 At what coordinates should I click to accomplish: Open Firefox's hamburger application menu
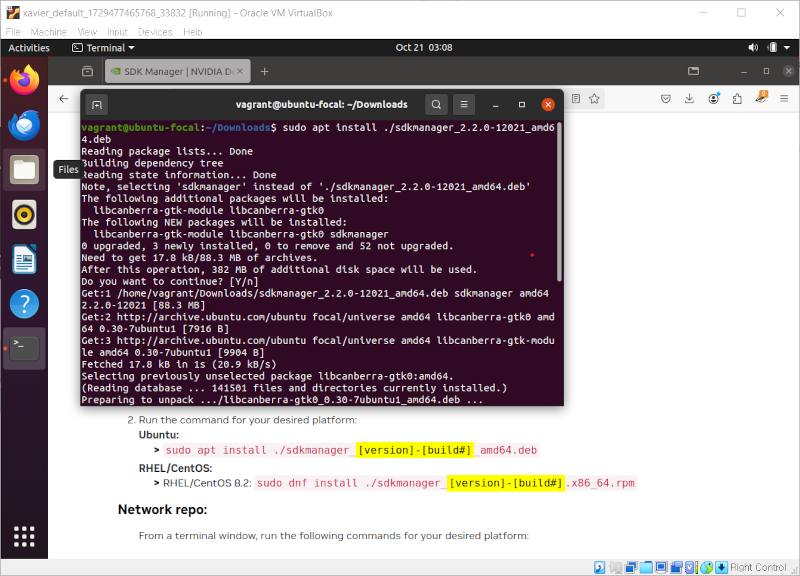784,99
